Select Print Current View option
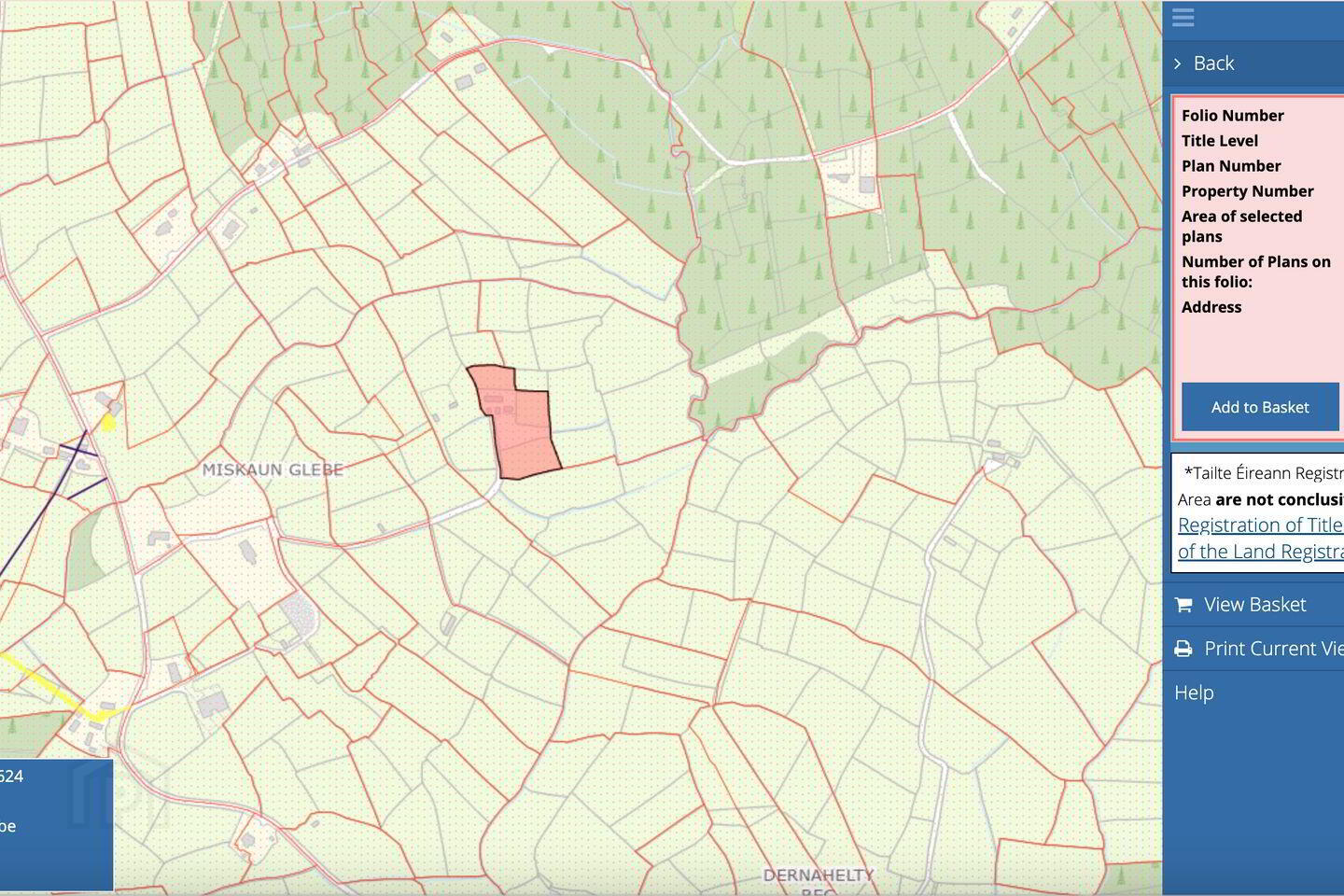Viewport: 1344px width, 896px height. [1274, 649]
